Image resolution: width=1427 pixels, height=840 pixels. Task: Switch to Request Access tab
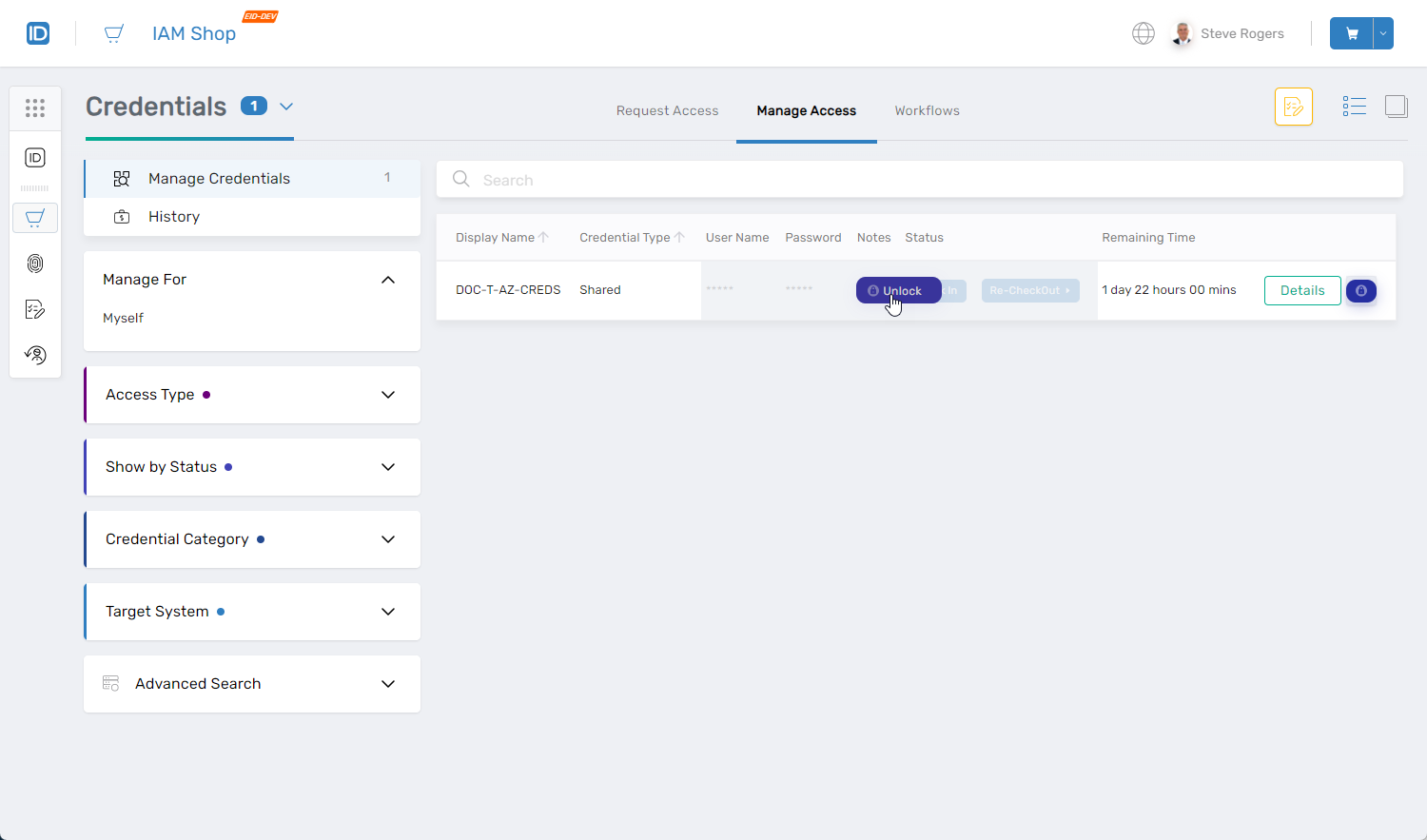point(667,110)
